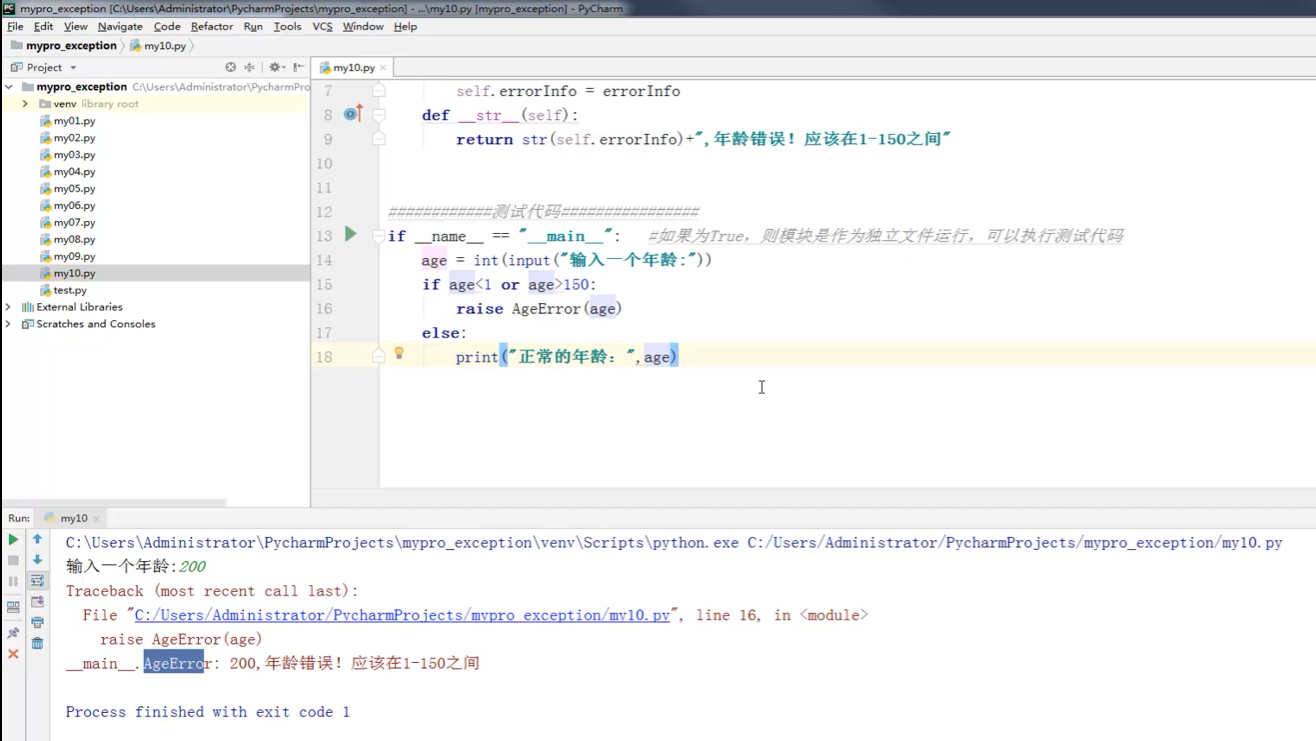Viewport: 1316px width, 741px height.
Task: Click mypro_exception in the breadcrumb bar
Action: [x=64, y=45]
